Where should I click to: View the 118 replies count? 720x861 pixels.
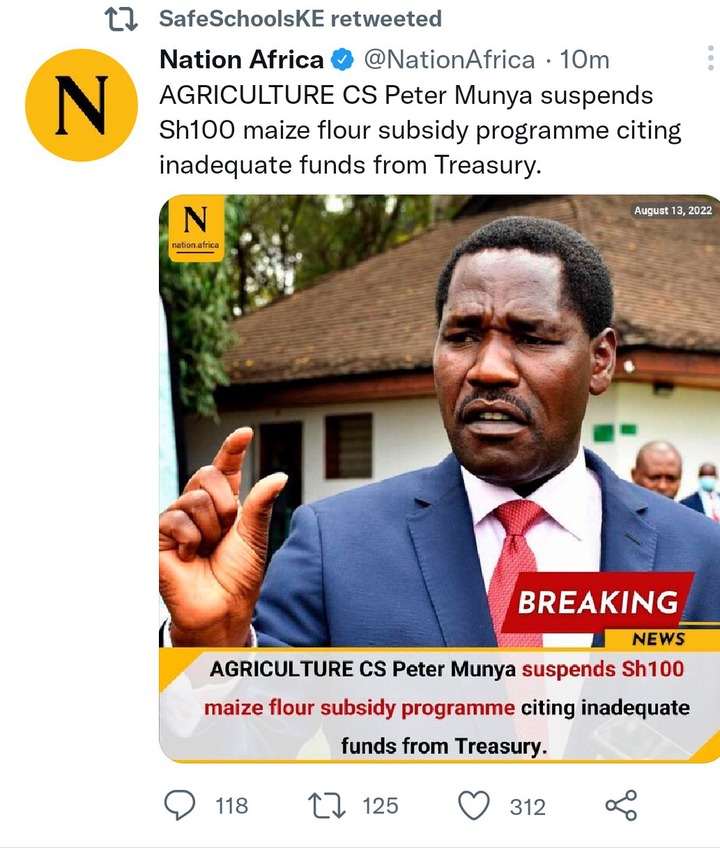(232, 806)
